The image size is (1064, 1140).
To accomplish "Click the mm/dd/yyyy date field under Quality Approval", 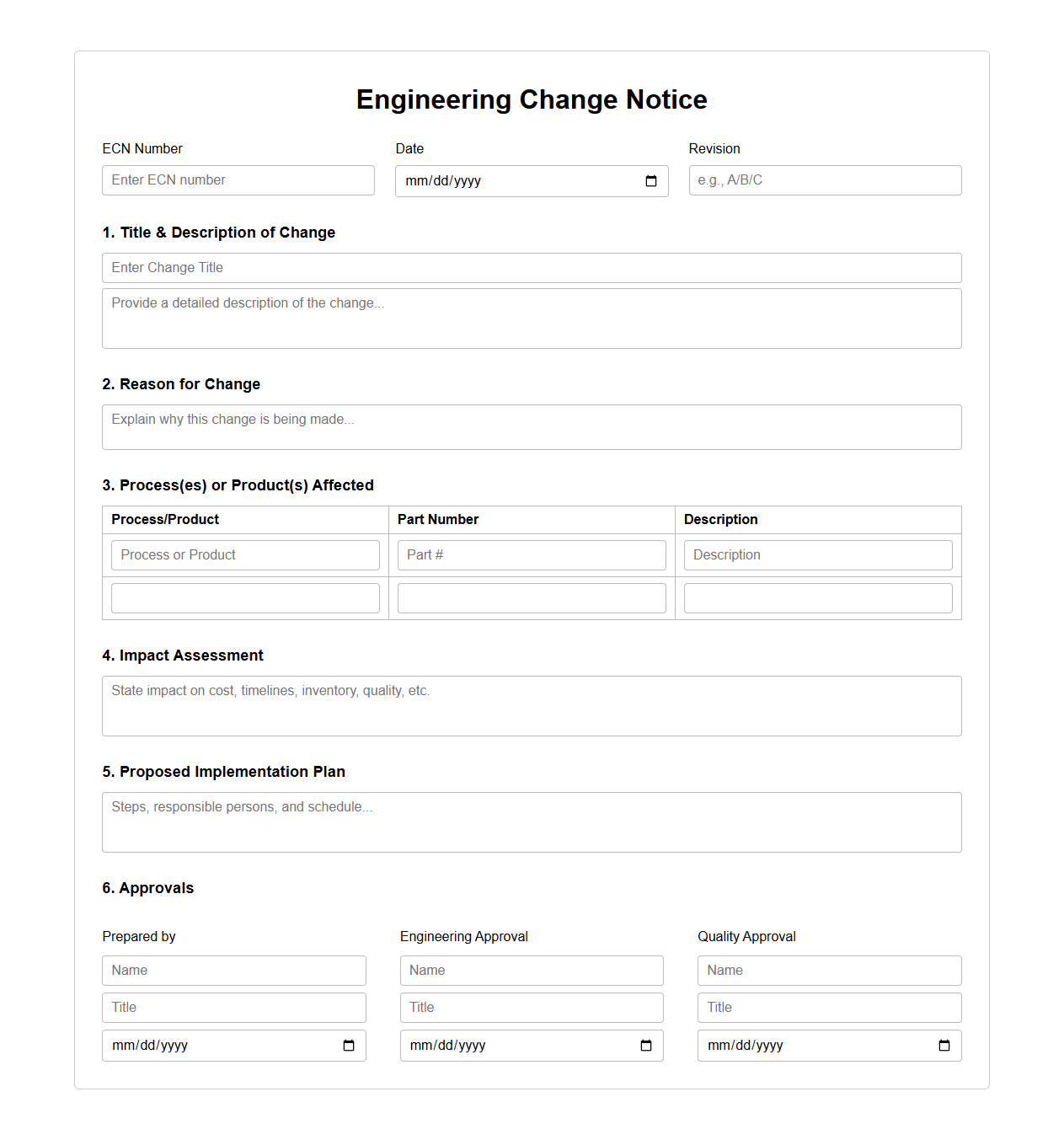I will (828, 1045).
